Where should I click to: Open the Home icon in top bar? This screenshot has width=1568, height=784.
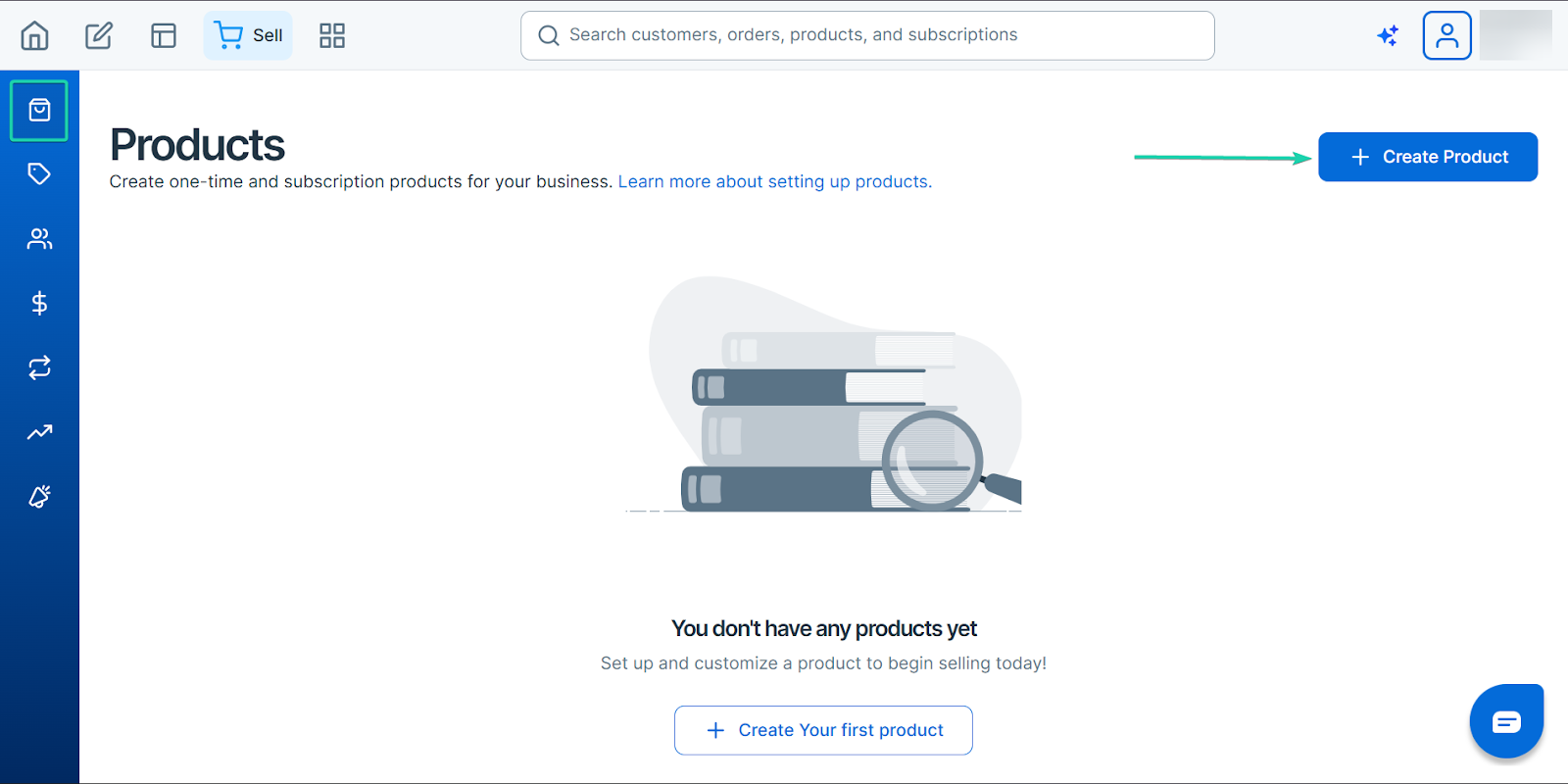[35, 35]
